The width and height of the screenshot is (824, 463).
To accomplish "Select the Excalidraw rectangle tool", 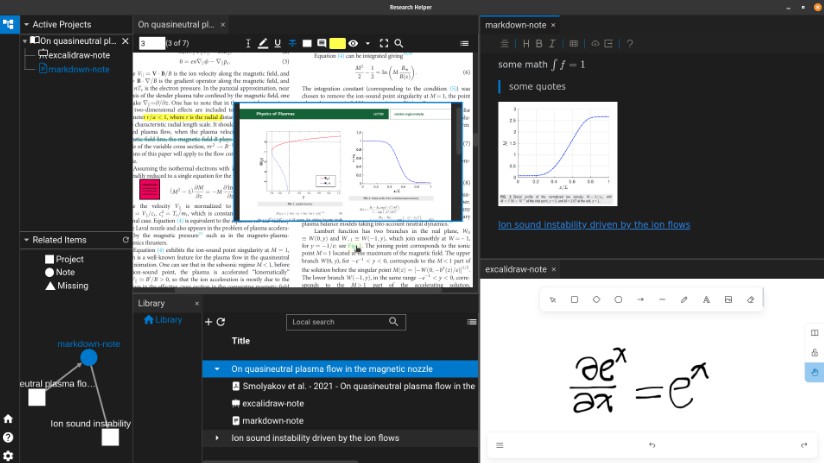I will (574, 299).
